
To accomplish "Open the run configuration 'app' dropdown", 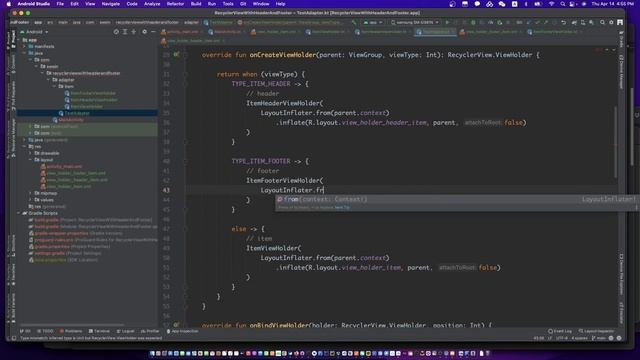I will [373, 22].
